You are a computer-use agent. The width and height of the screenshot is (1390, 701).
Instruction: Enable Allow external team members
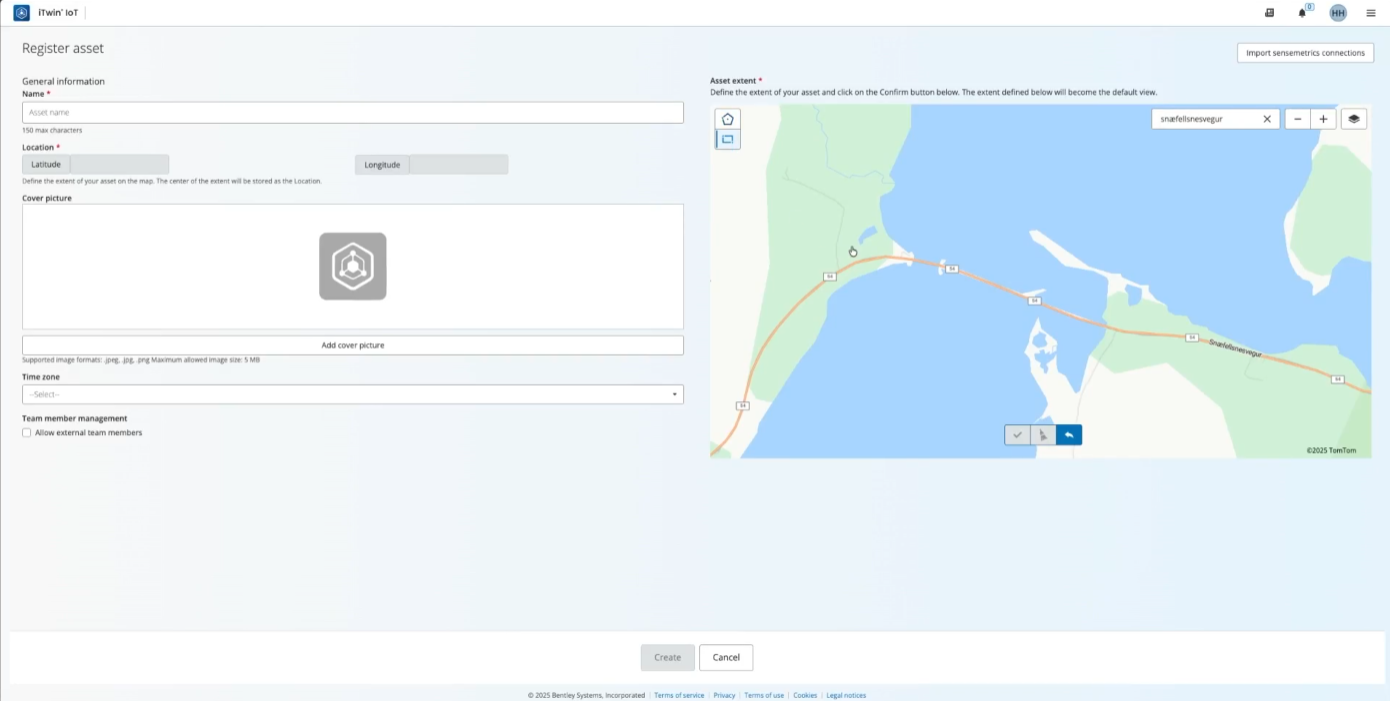coord(27,433)
